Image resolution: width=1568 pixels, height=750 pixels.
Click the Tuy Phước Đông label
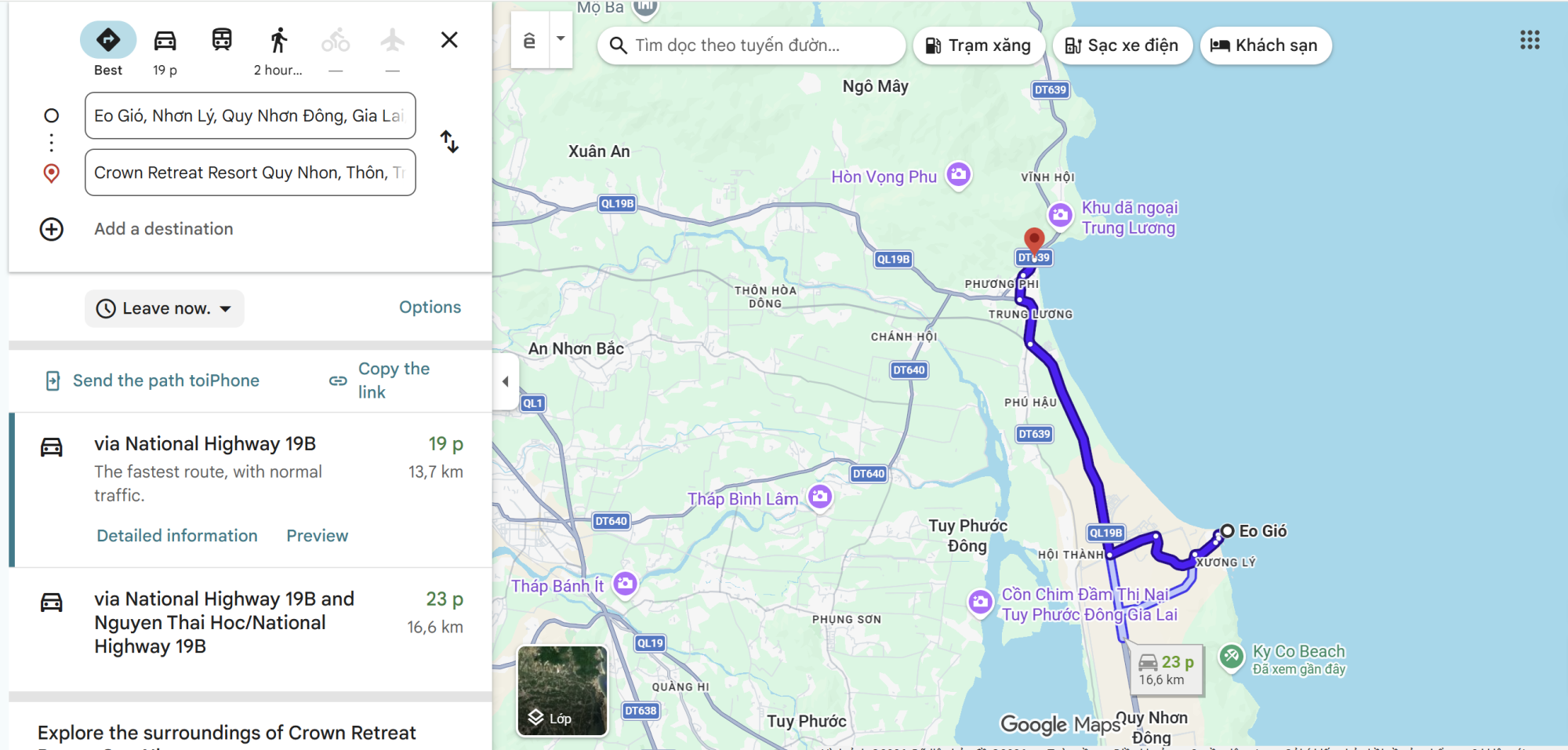point(967,536)
